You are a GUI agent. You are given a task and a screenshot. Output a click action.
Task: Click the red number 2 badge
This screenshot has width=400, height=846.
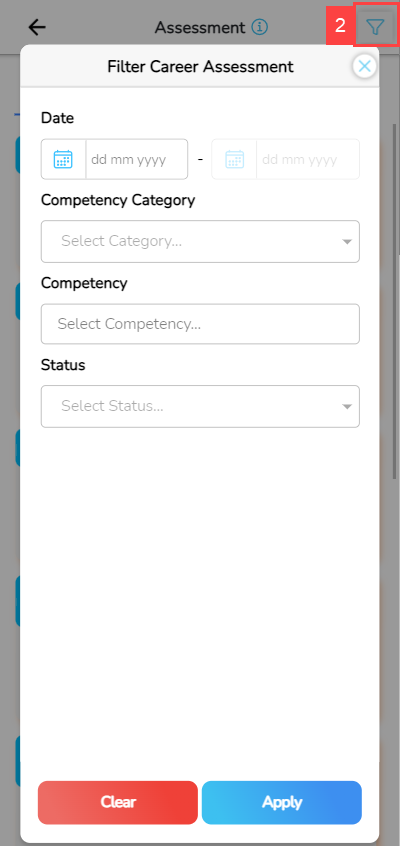(340, 25)
